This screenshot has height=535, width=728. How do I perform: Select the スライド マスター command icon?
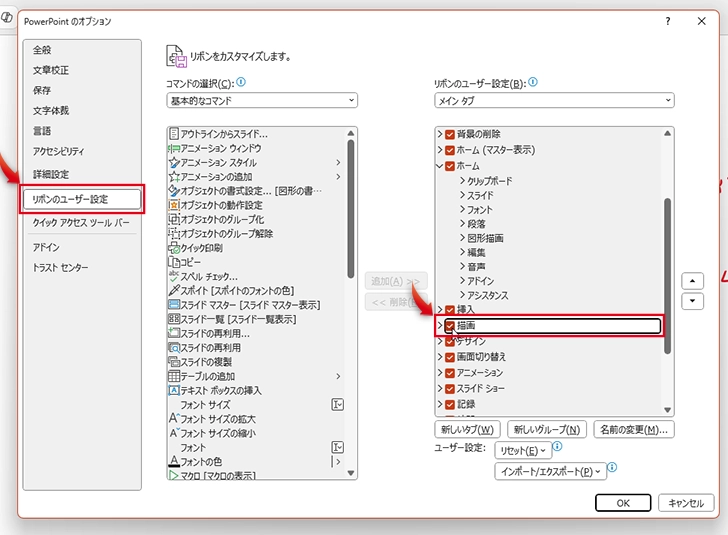[x=174, y=305]
